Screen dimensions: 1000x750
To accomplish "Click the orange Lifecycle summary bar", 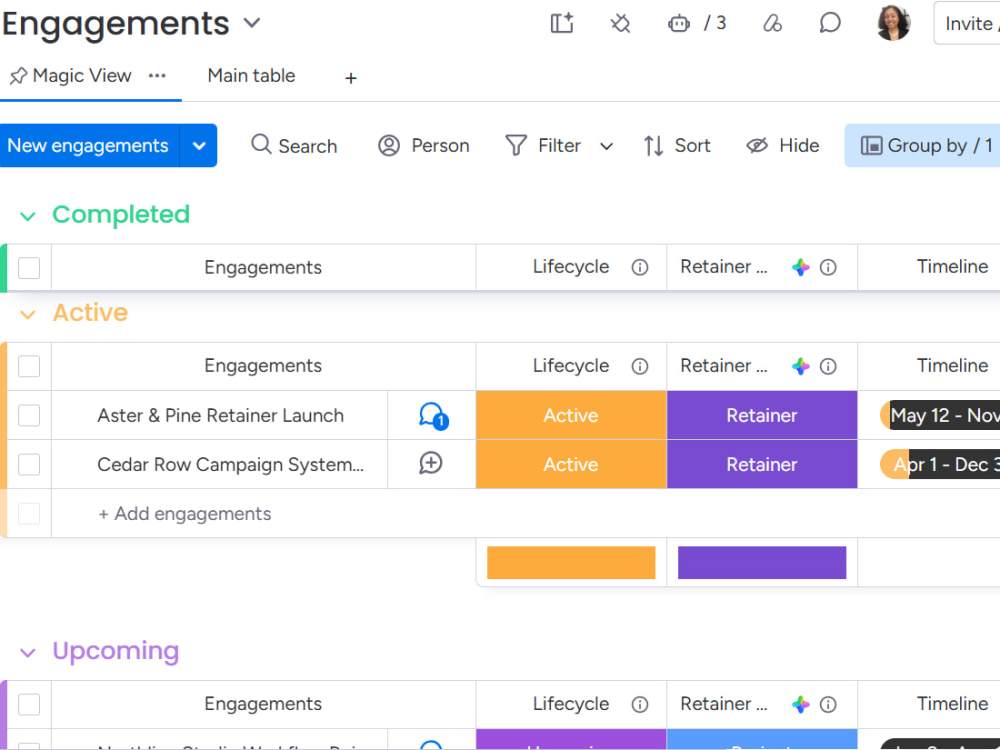I will point(571,562).
